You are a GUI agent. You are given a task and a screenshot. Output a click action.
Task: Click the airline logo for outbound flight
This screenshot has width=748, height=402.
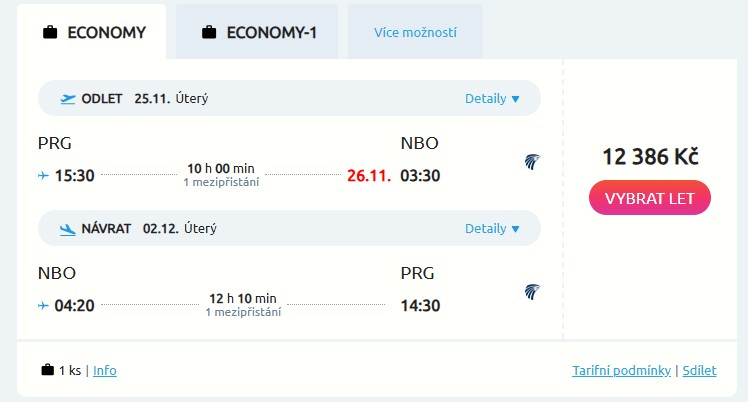[533, 161]
